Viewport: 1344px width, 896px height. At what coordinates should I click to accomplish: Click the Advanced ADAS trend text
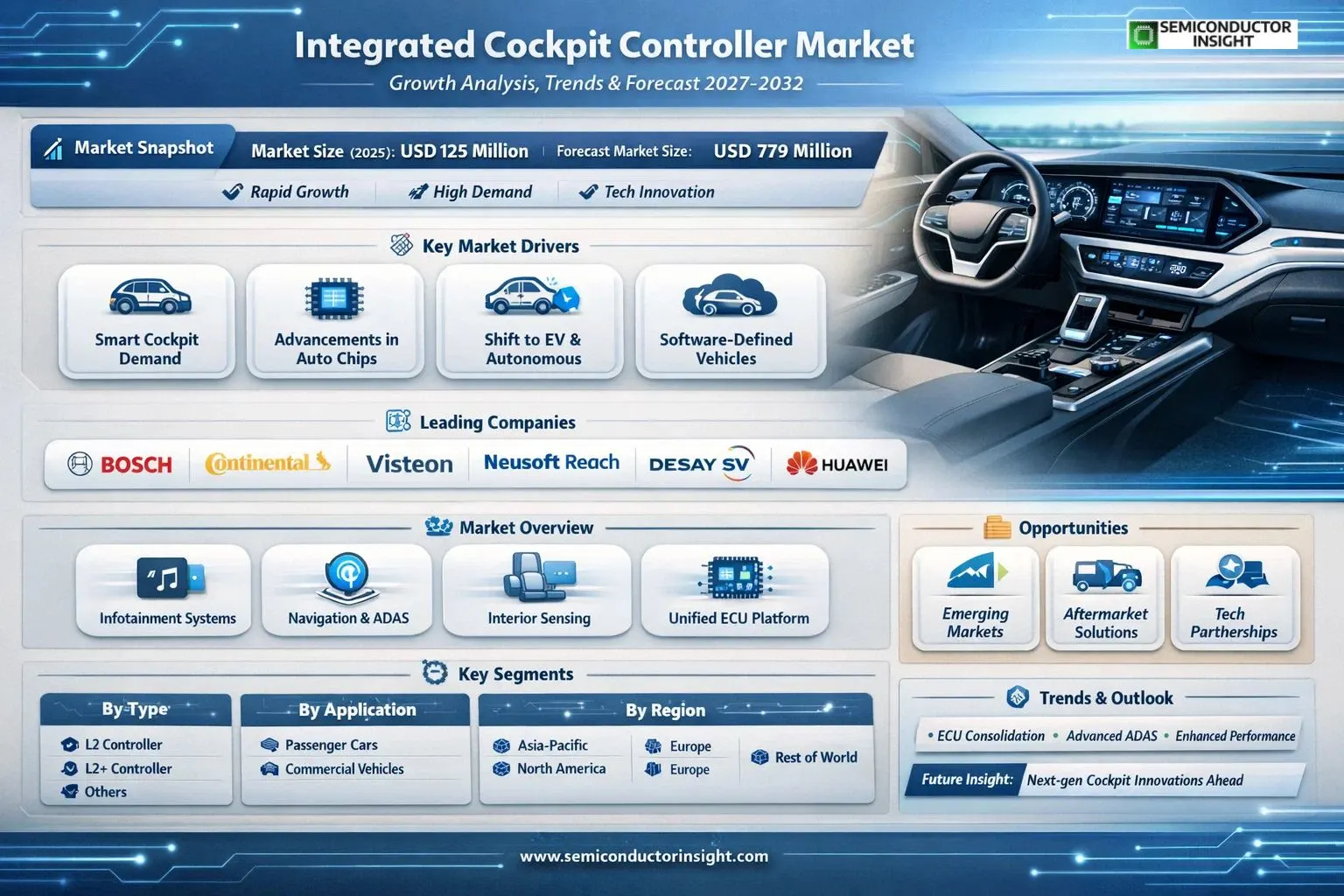click(1111, 736)
